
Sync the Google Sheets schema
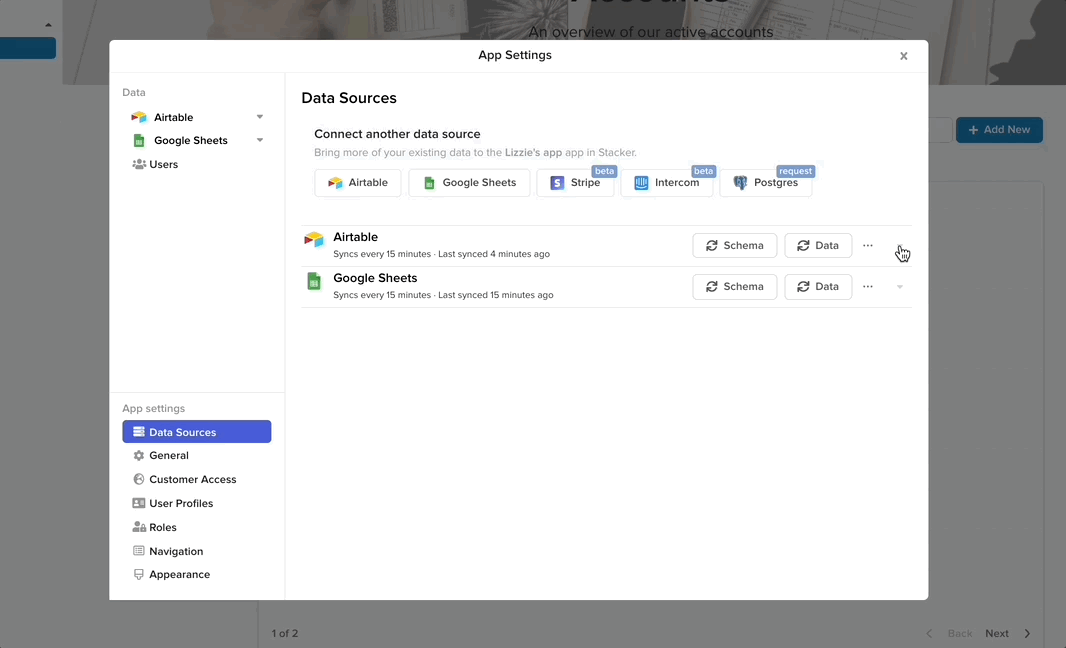pyautogui.click(x=734, y=286)
